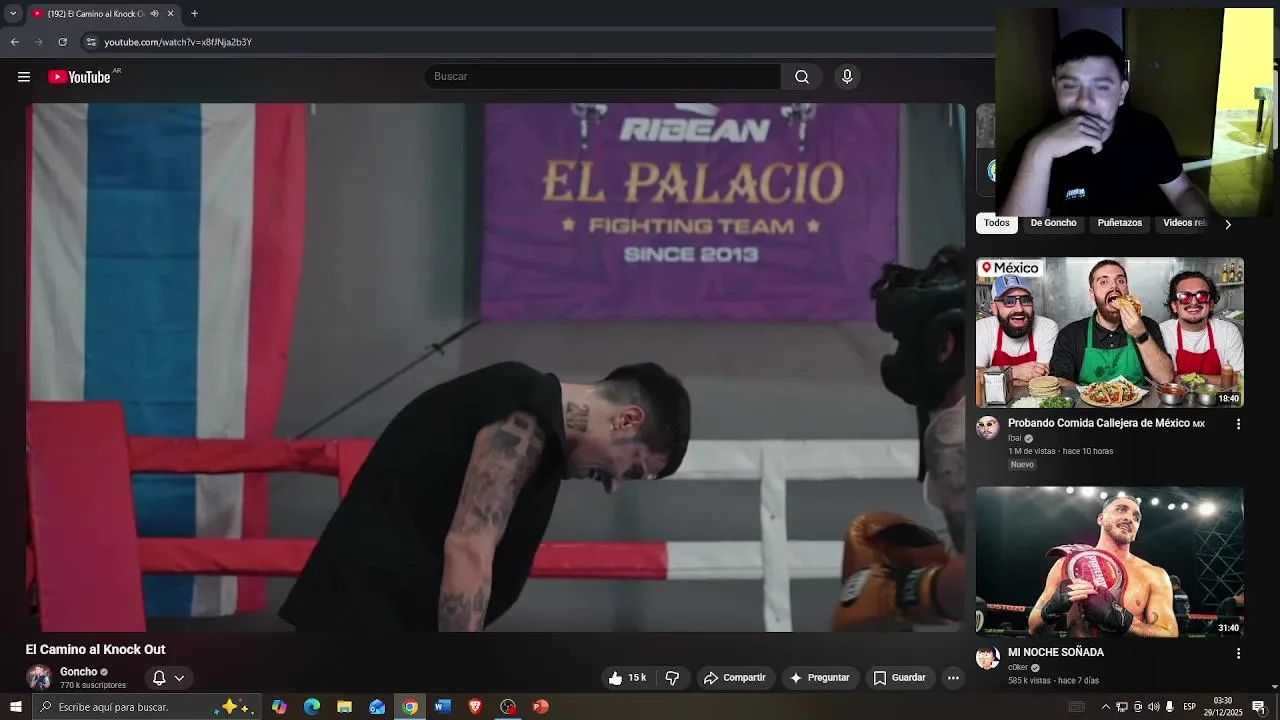Open Outlook from the taskbar
This screenshot has height=720, width=1280.
tap(377, 707)
